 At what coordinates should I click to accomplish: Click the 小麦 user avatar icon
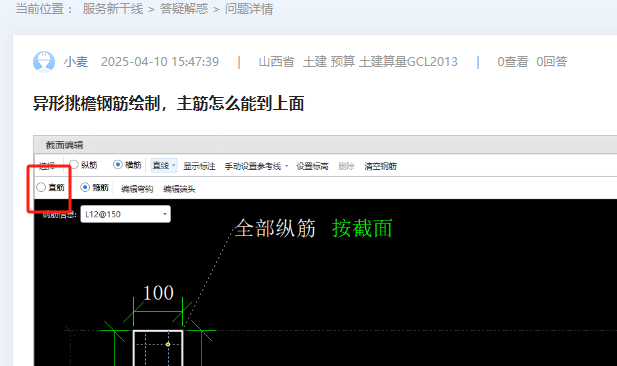click(44, 62)
